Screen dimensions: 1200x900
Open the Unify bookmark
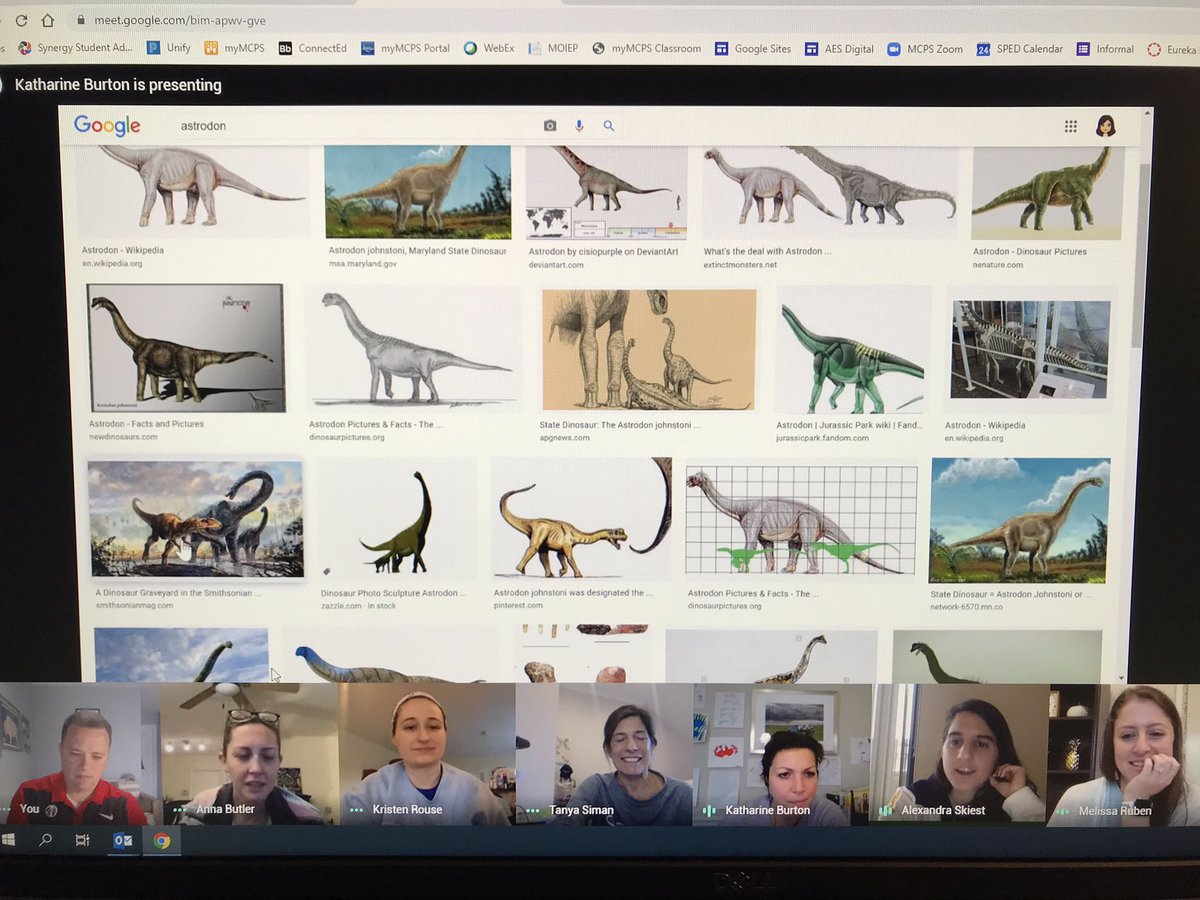pos(169,48)
